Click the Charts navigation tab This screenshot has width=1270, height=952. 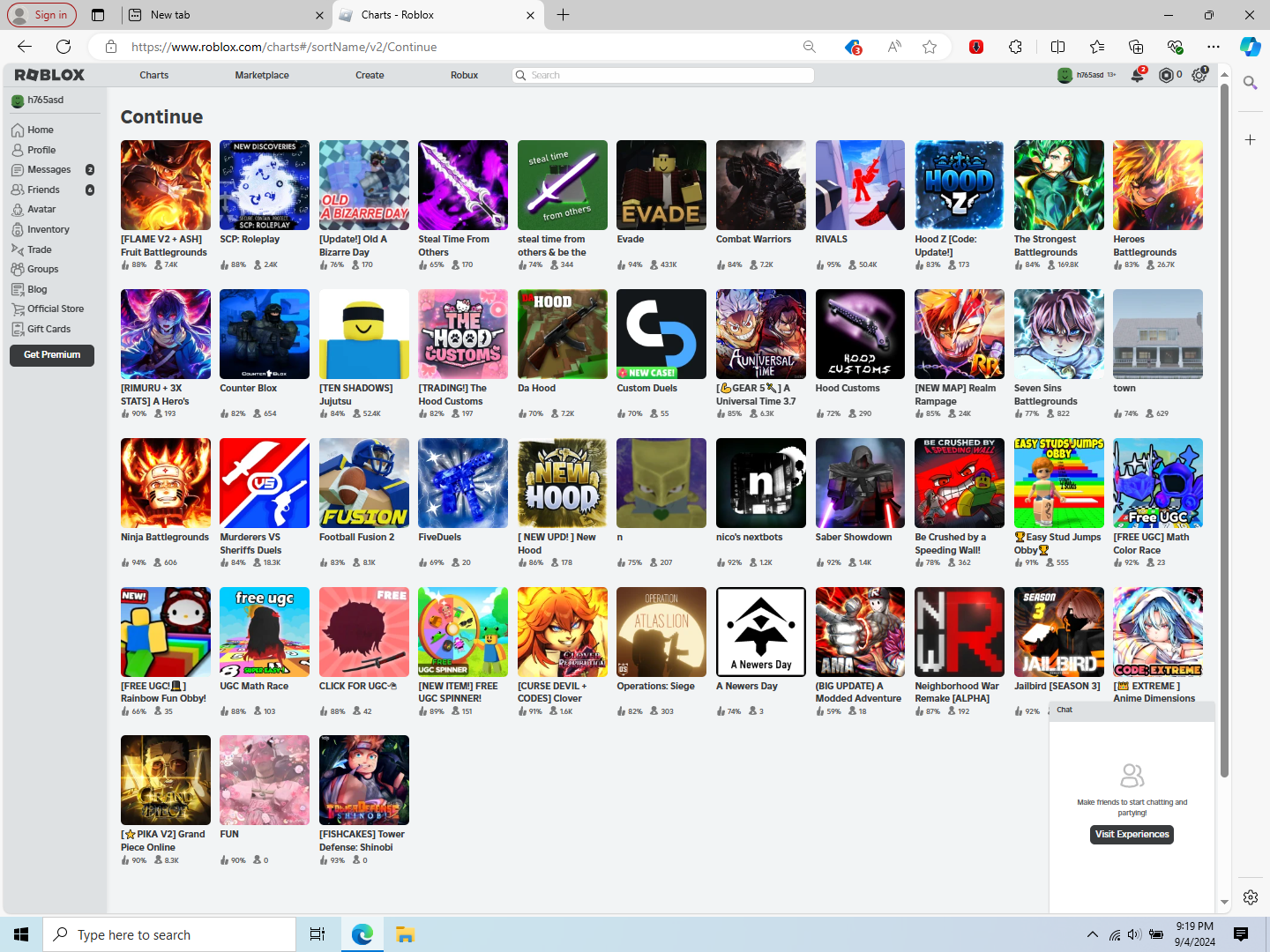153,75
